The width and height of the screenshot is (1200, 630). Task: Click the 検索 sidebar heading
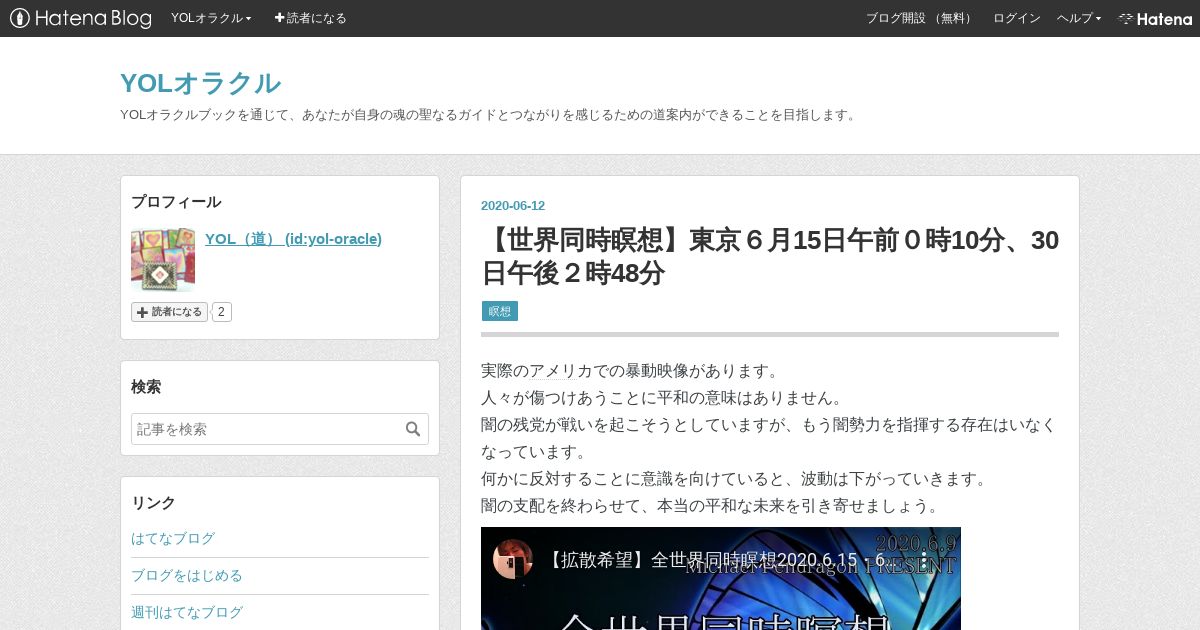[146, 387]
